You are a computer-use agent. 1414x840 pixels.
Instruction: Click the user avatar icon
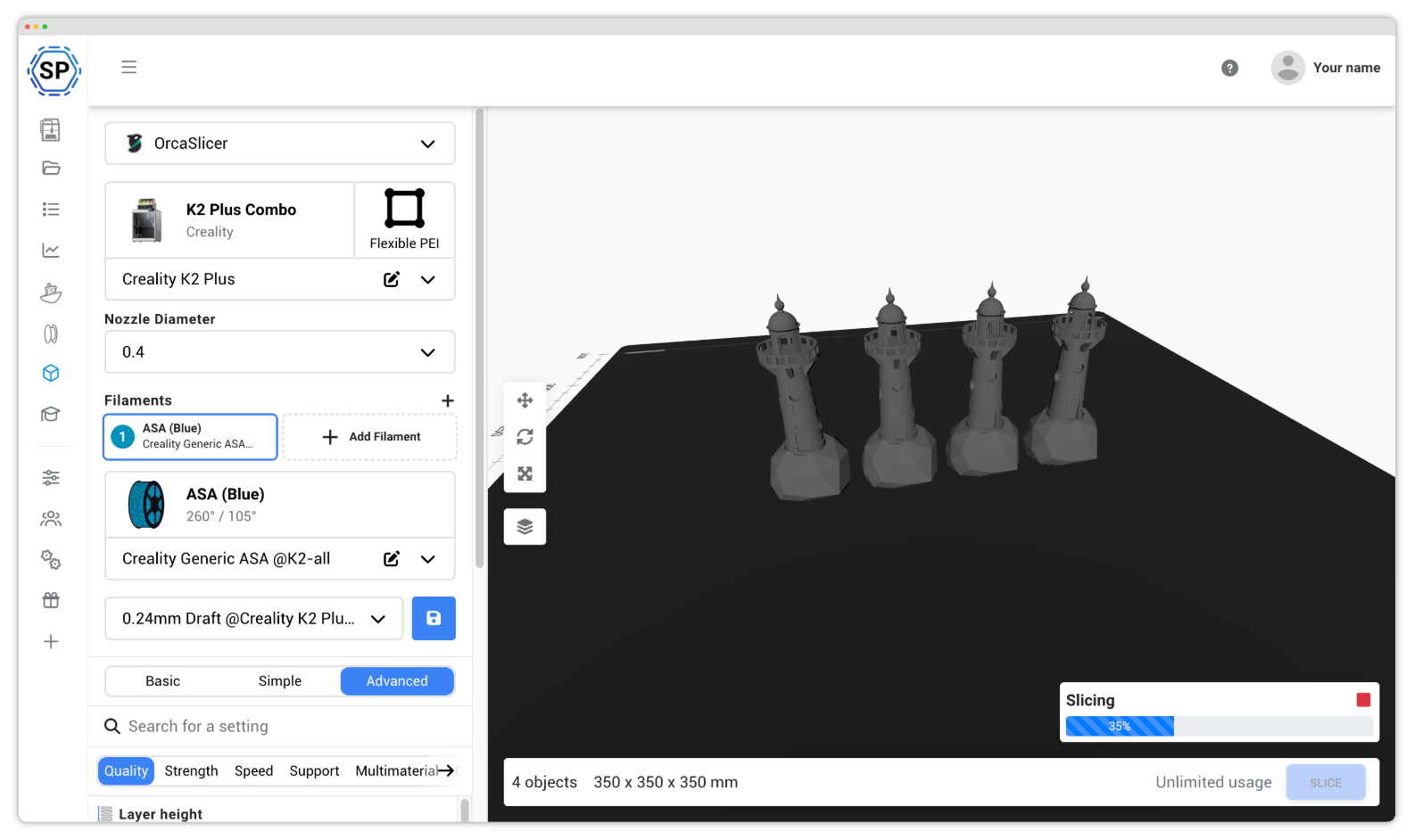[1287, 68]
